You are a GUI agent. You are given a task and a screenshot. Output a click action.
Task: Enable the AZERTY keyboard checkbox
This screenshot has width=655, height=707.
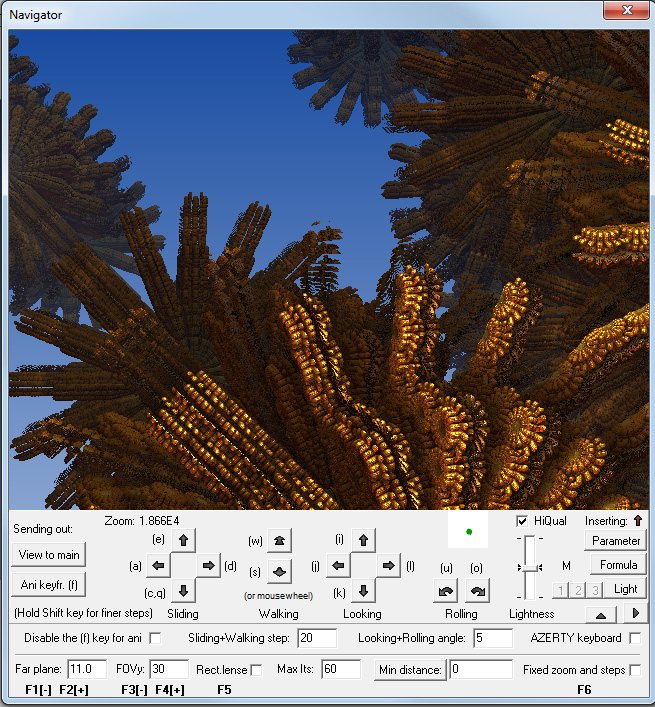coord(635,638)
